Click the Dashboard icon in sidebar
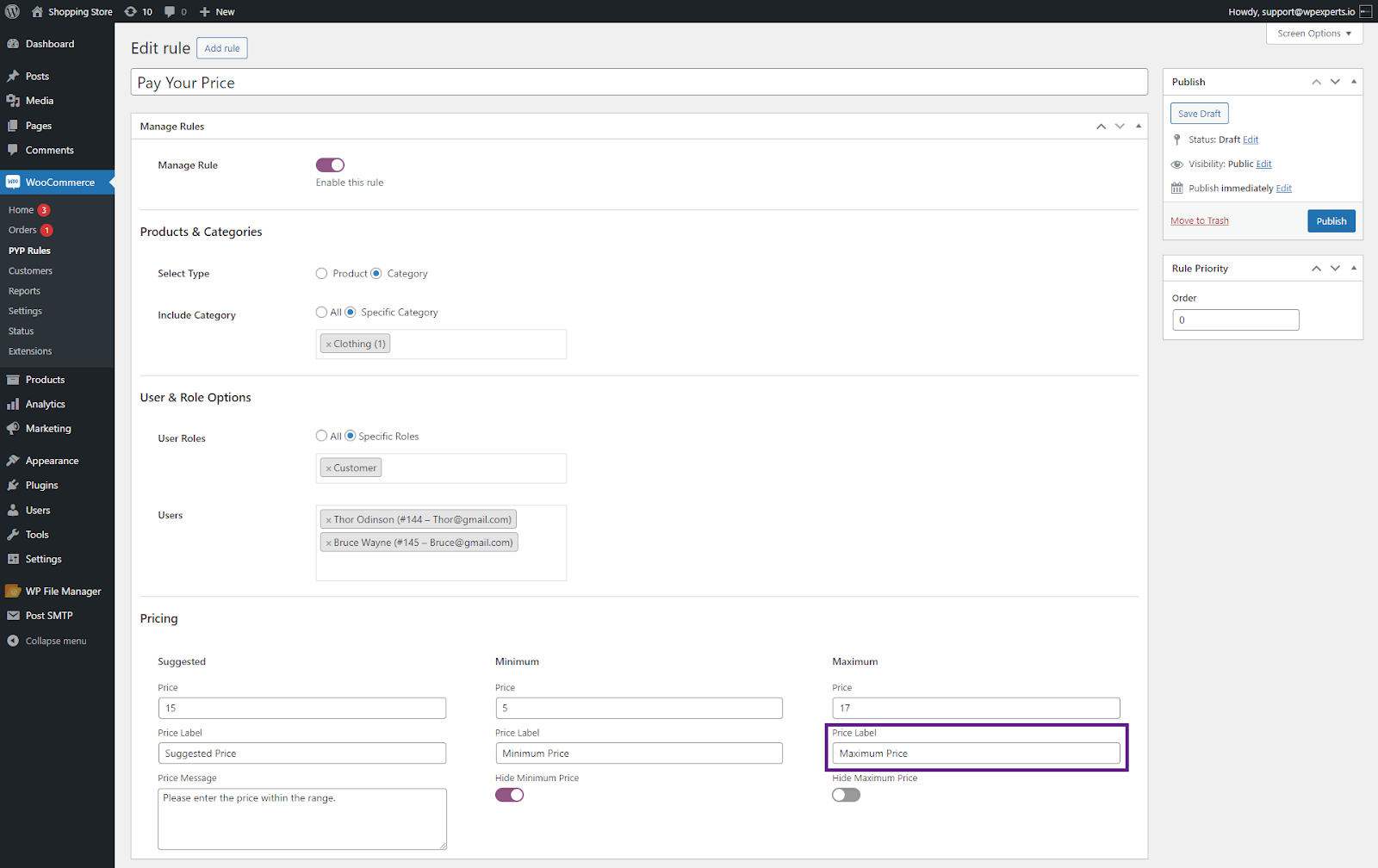Screen dimensions: 1378x868 (13, 44)
